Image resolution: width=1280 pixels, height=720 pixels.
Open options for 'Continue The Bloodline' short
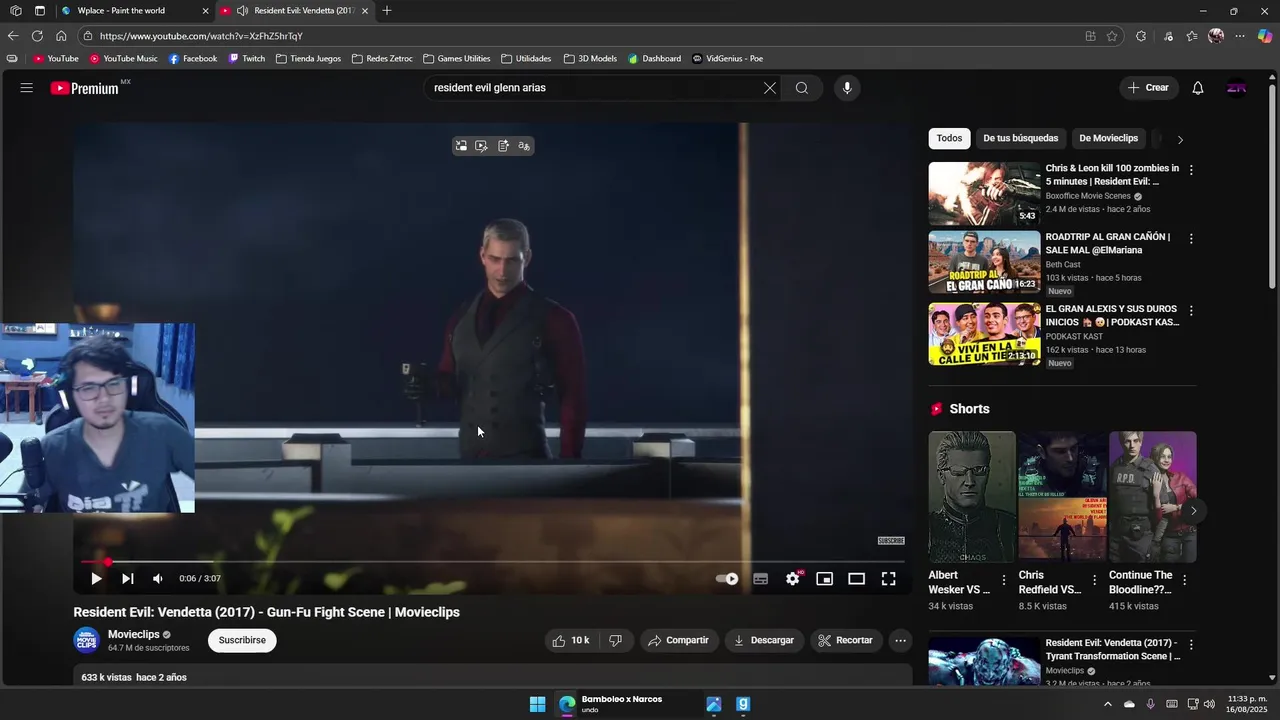1185,580
